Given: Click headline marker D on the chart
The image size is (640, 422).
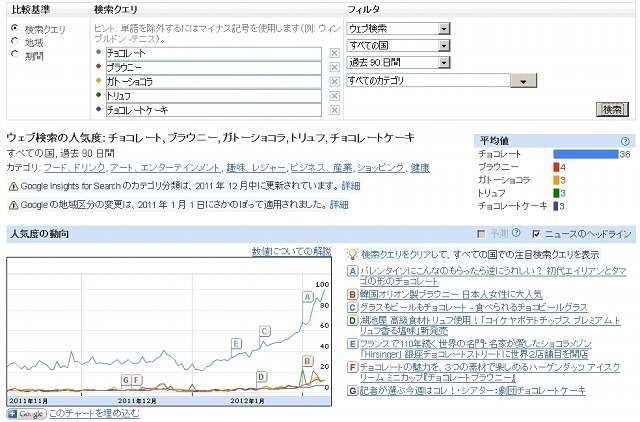Looking at the screenshot, I should tap(261, 377).
